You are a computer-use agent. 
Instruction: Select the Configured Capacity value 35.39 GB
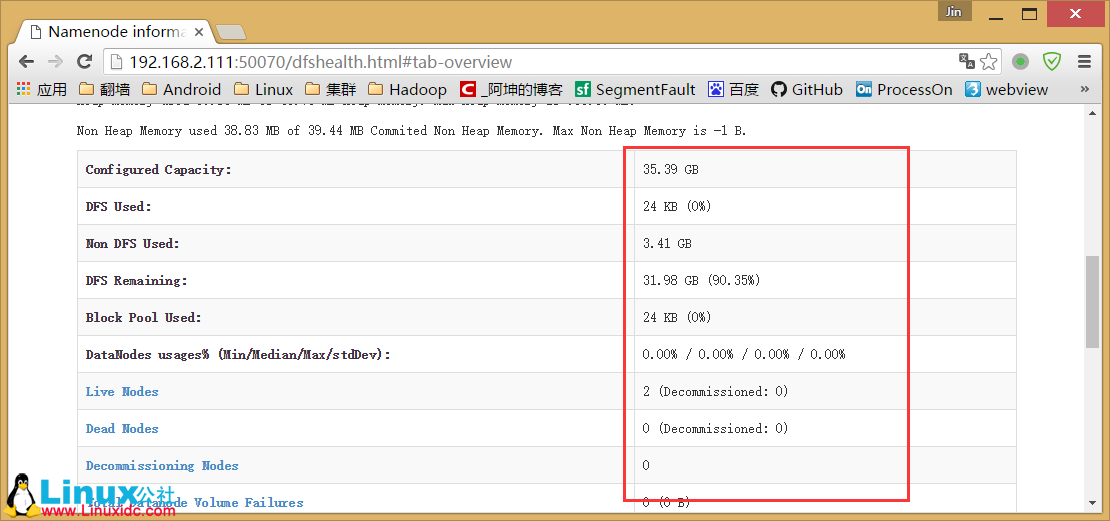671,170
